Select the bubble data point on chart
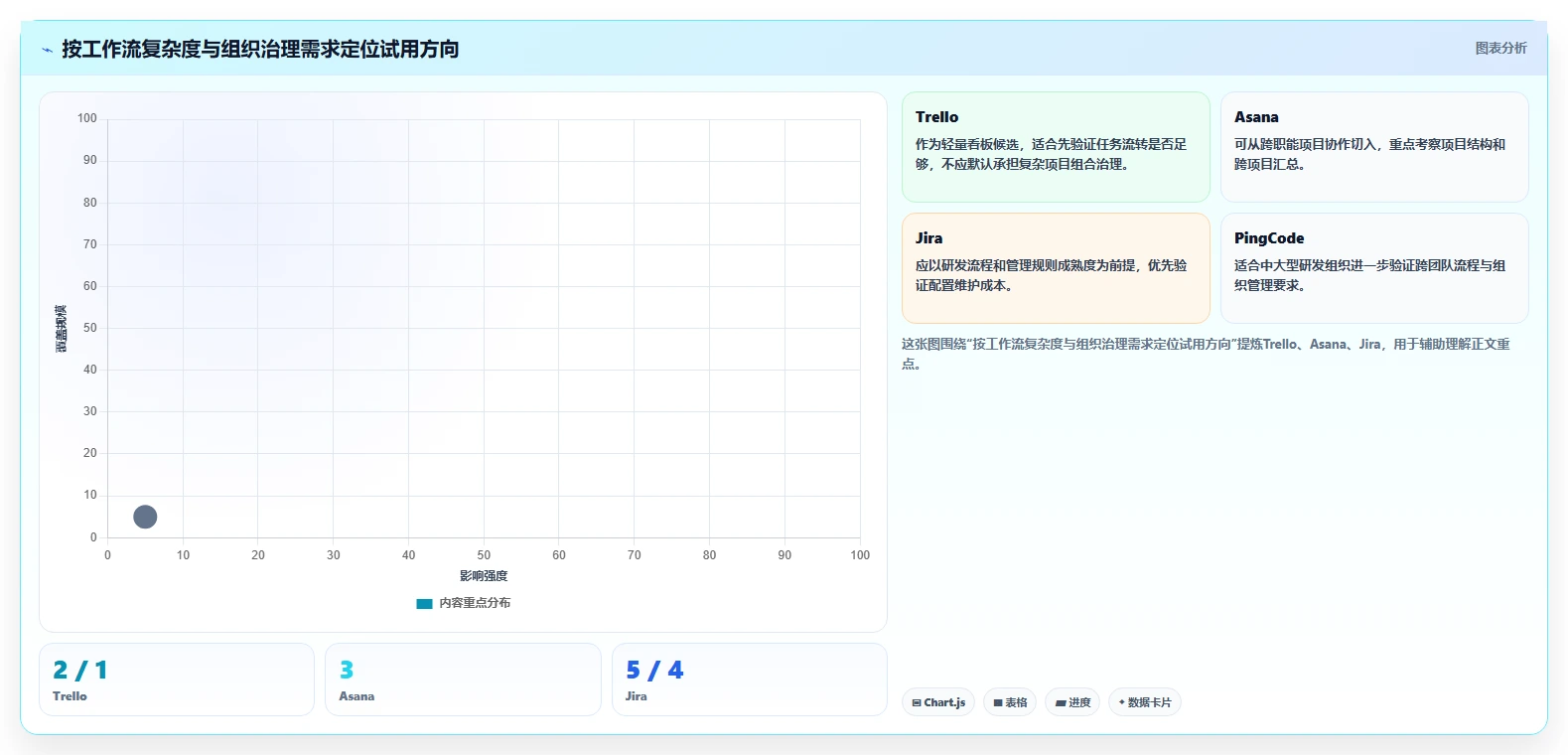 145,517
